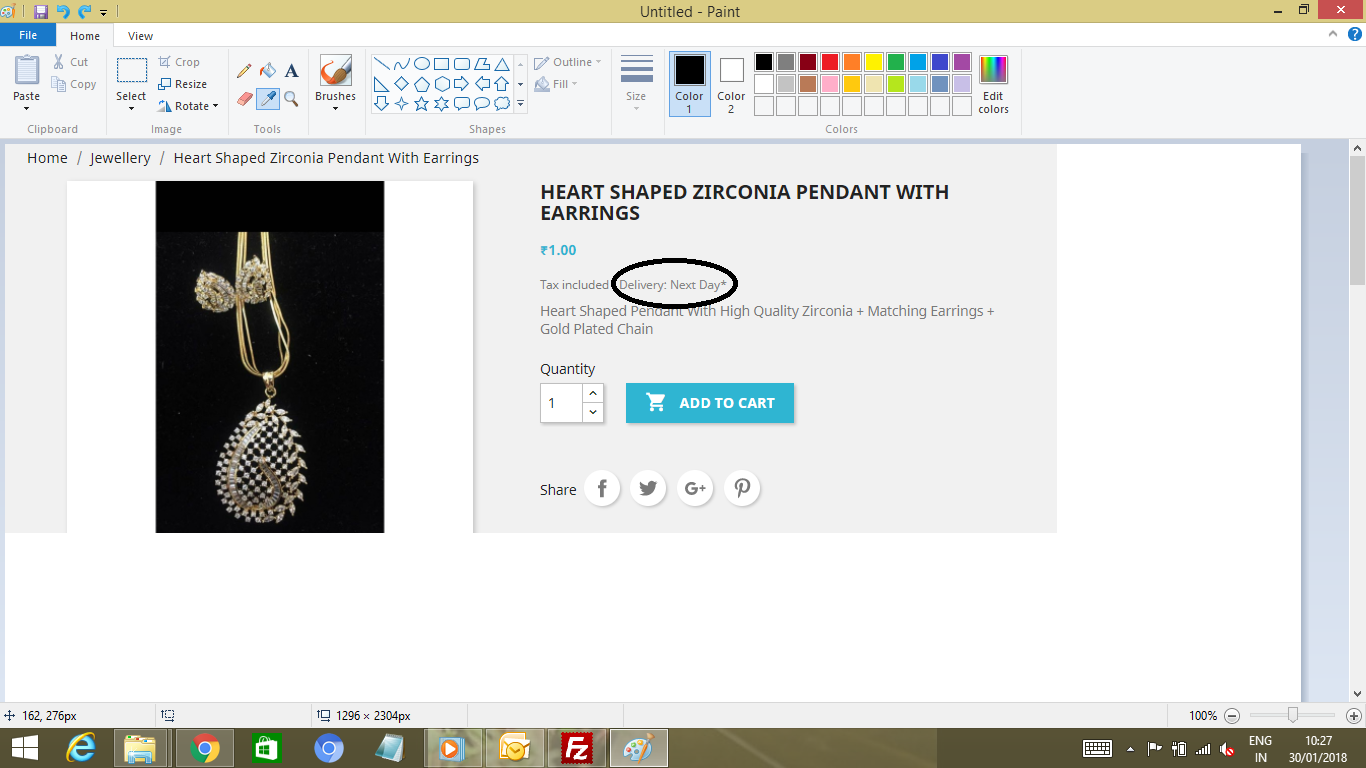Redo the last undone action
1366x768 pixels.
85,12
